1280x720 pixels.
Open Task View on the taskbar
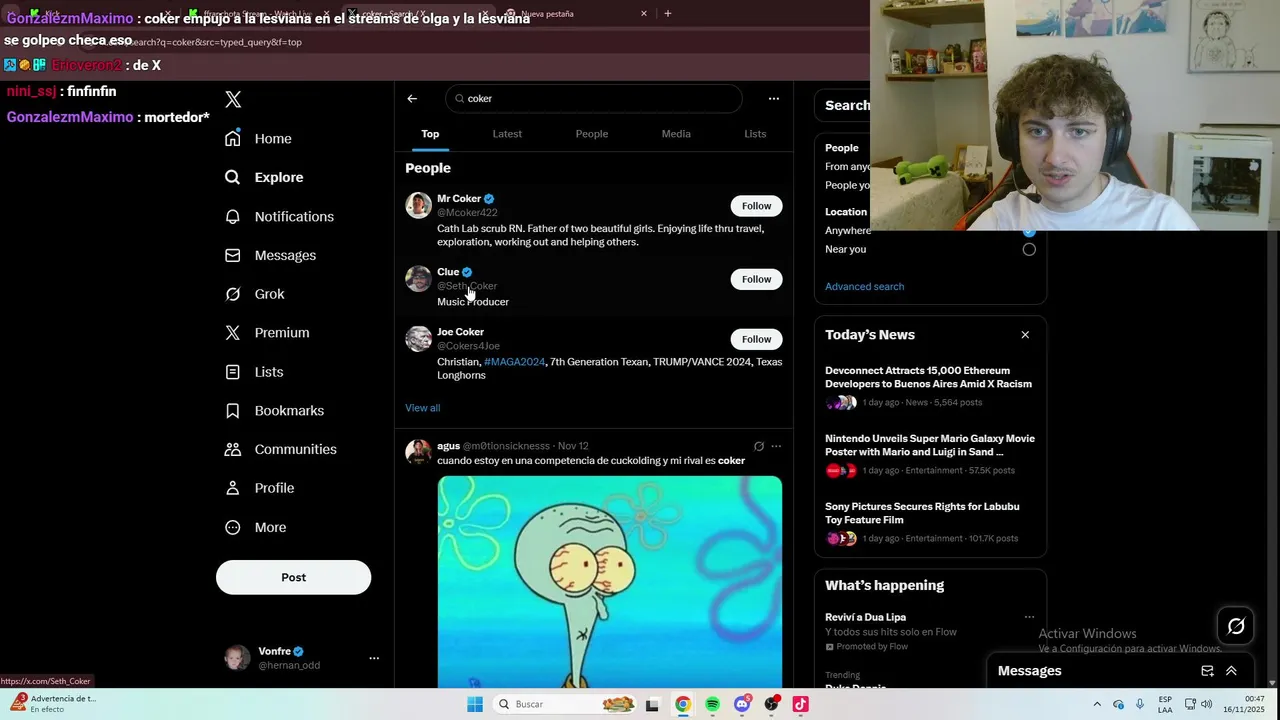tap(652, 704)
